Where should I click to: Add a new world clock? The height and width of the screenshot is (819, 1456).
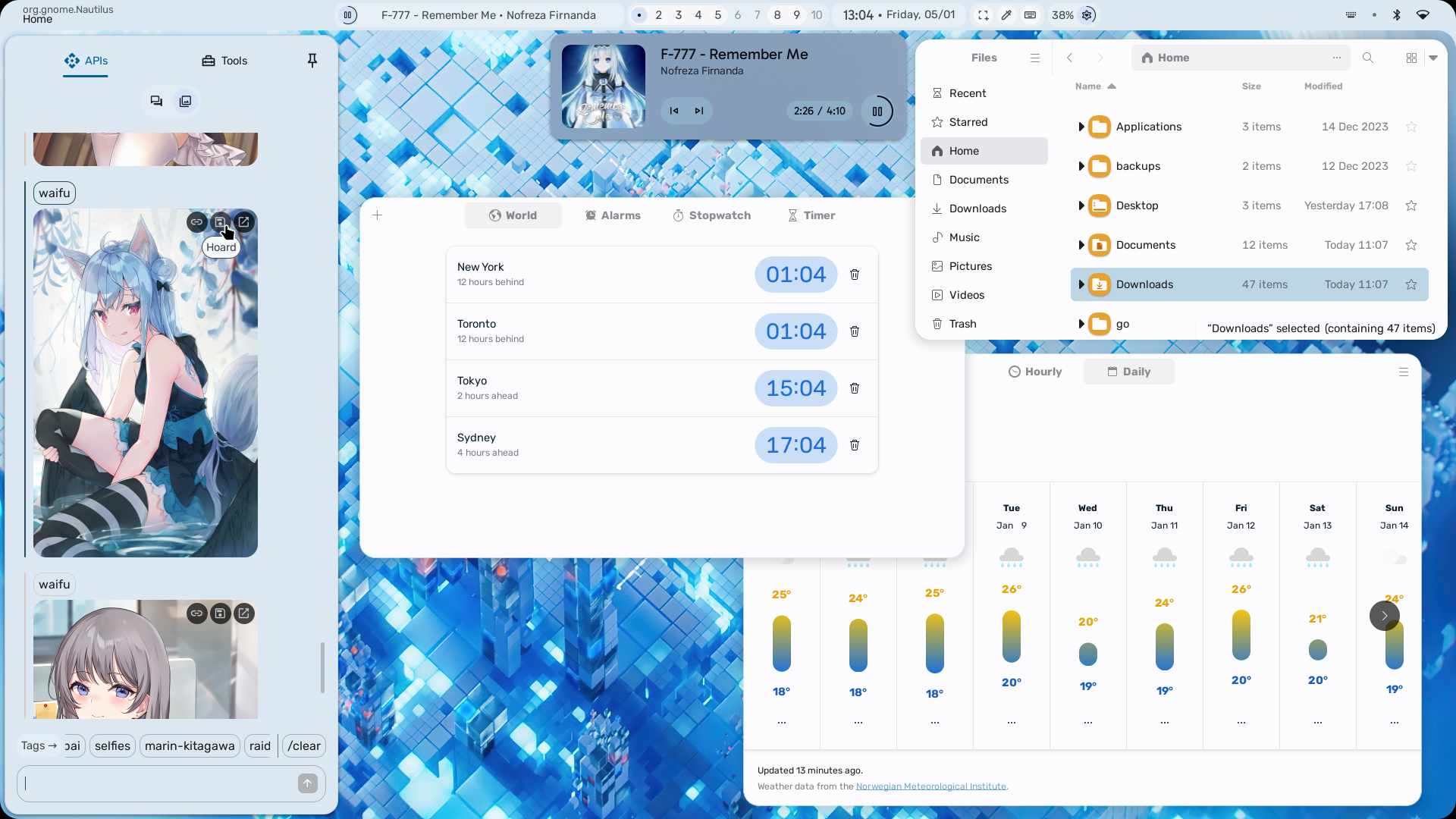pos(378,215)
